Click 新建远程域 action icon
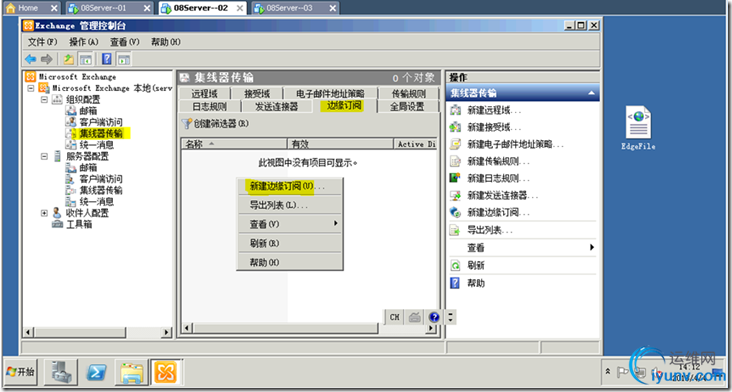Image resolution: width=732 pixels, height=392 pixels. (x=455, y=110)
